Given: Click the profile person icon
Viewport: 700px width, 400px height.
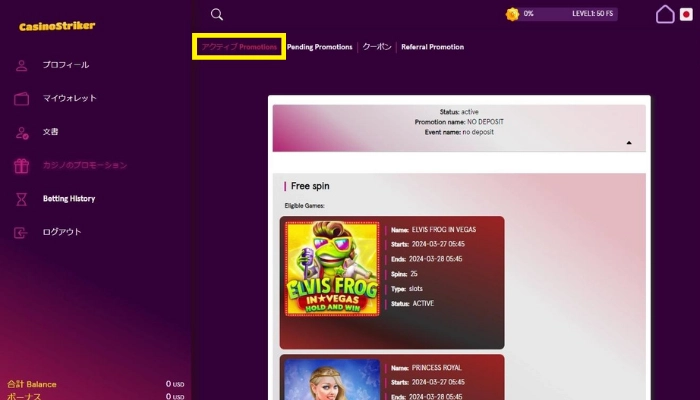Looking at the screenshot, I should pyautogui.click(x=21, y=66).
